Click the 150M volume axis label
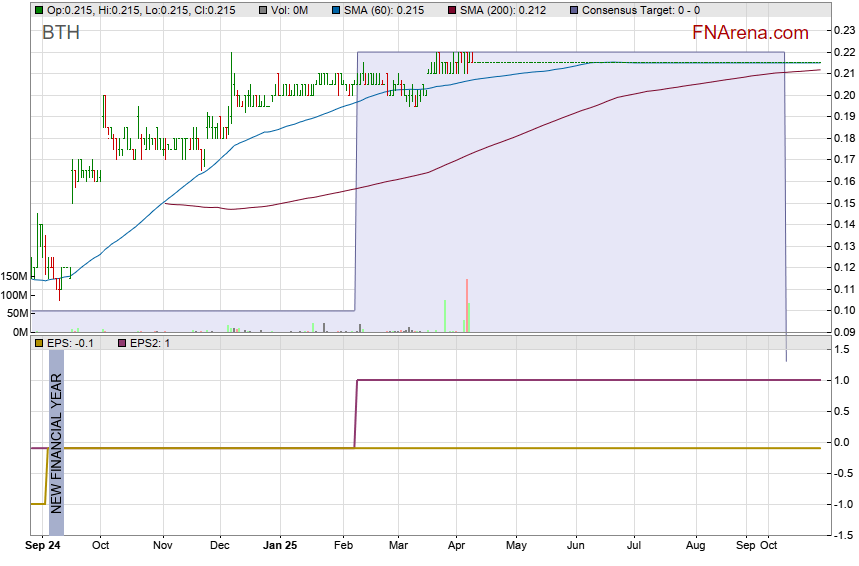 click(14, 276)
